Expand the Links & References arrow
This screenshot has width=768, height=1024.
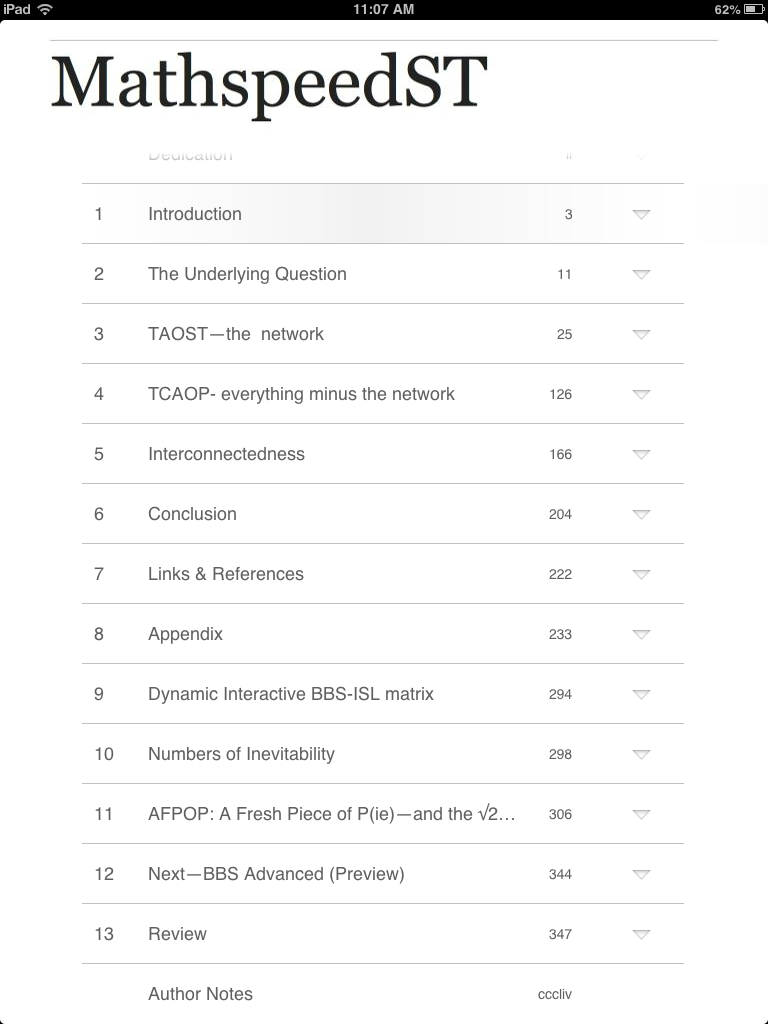(x=642, y=574)
